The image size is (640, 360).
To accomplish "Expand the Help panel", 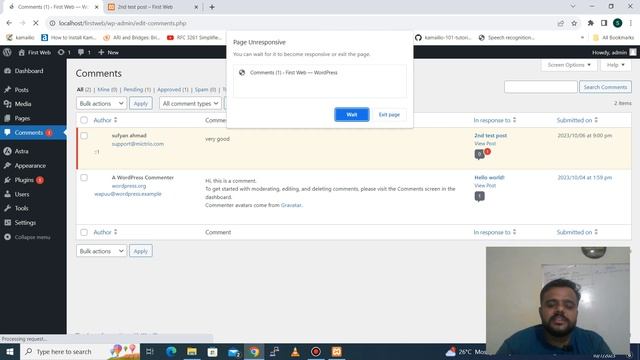I will coord(616,65).
